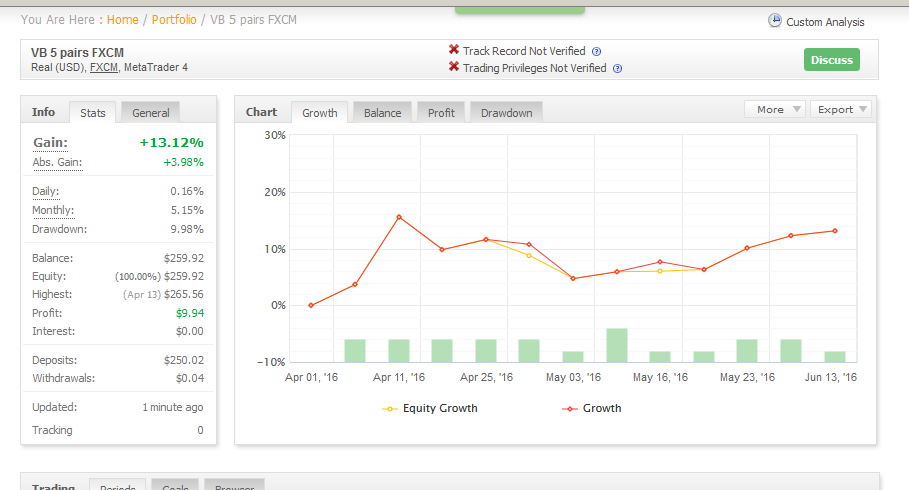The width and height of the screenshot is (909, 490).
Task: Click the Withdrawals $0.04 value
Action: click(x=190, y=378)
